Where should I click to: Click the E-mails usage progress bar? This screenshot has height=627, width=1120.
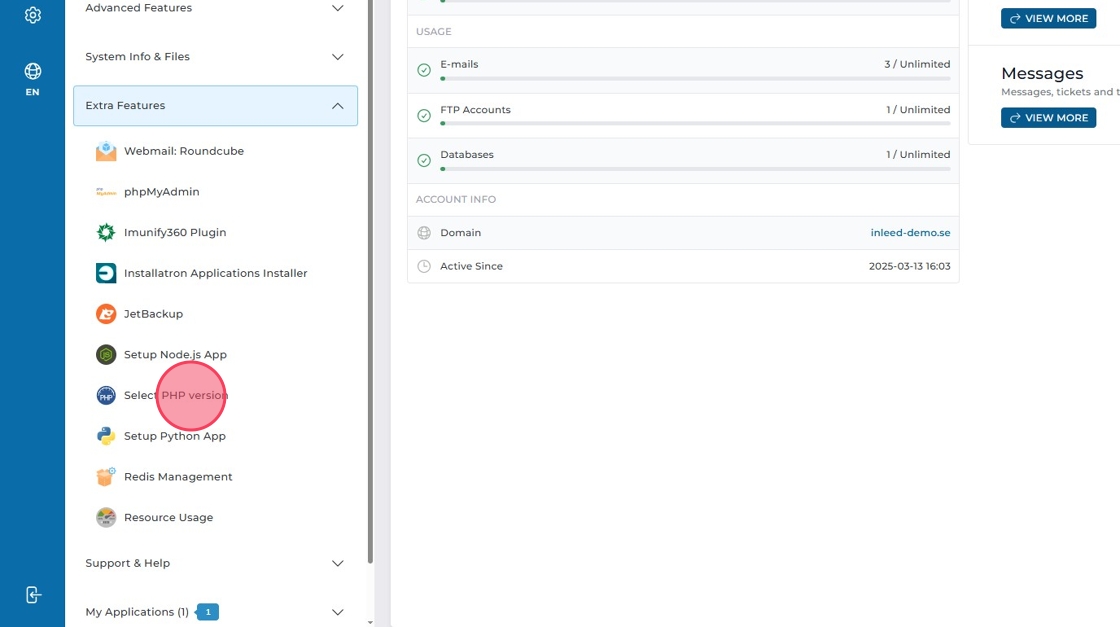[x=695, y=78]
